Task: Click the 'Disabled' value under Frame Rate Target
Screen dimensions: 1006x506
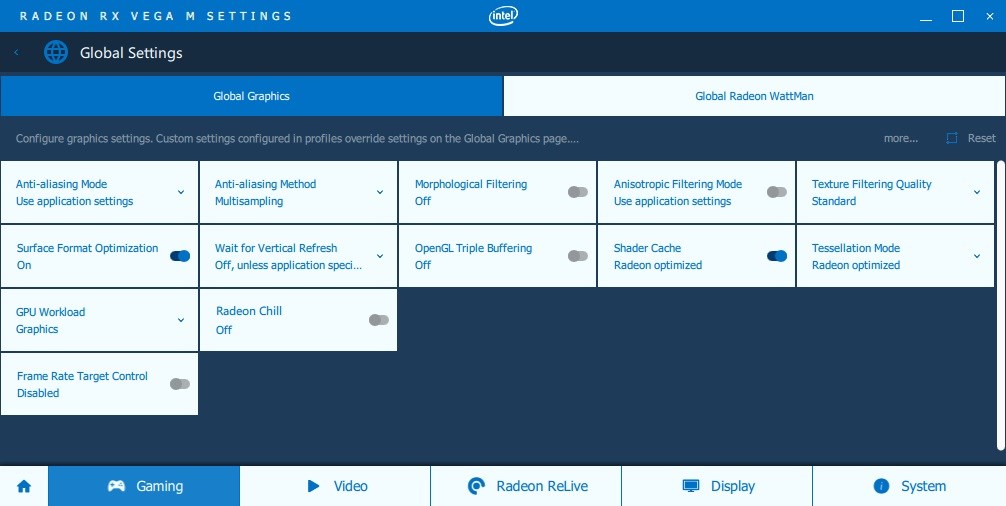Action: pos(38,393)
